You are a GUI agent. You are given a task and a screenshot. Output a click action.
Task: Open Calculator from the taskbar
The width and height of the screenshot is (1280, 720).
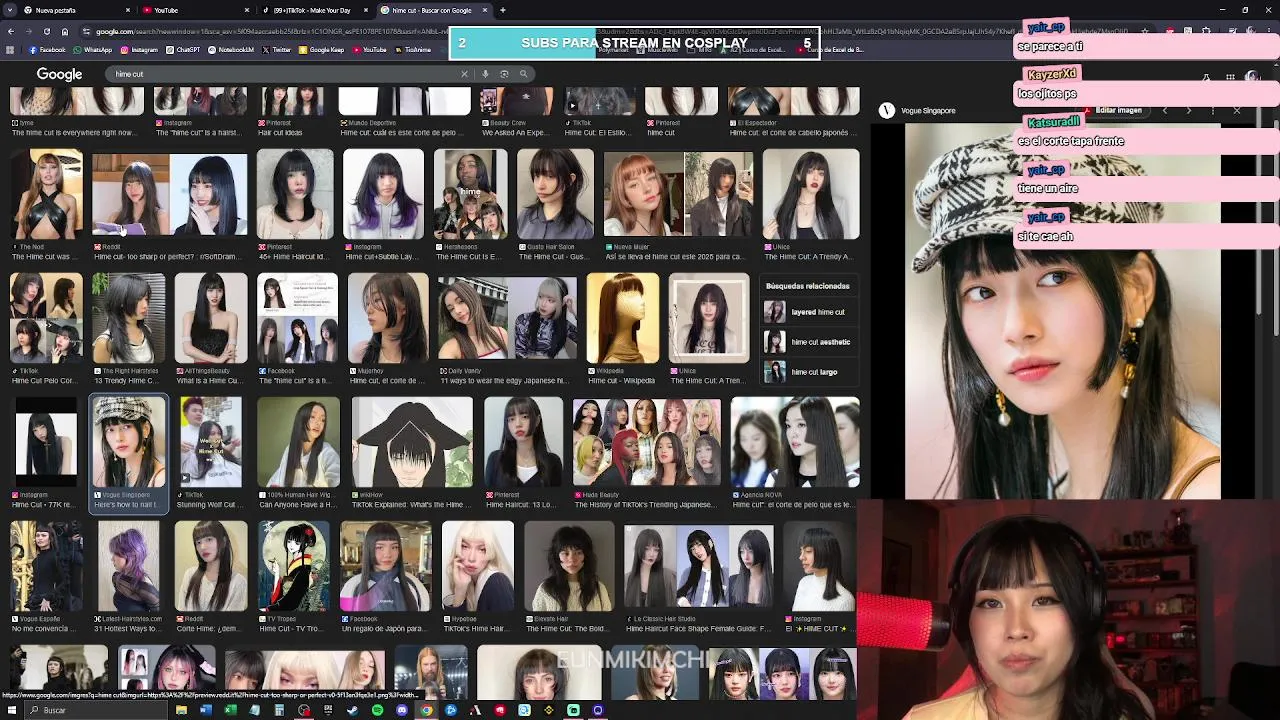tap(279, 710)
